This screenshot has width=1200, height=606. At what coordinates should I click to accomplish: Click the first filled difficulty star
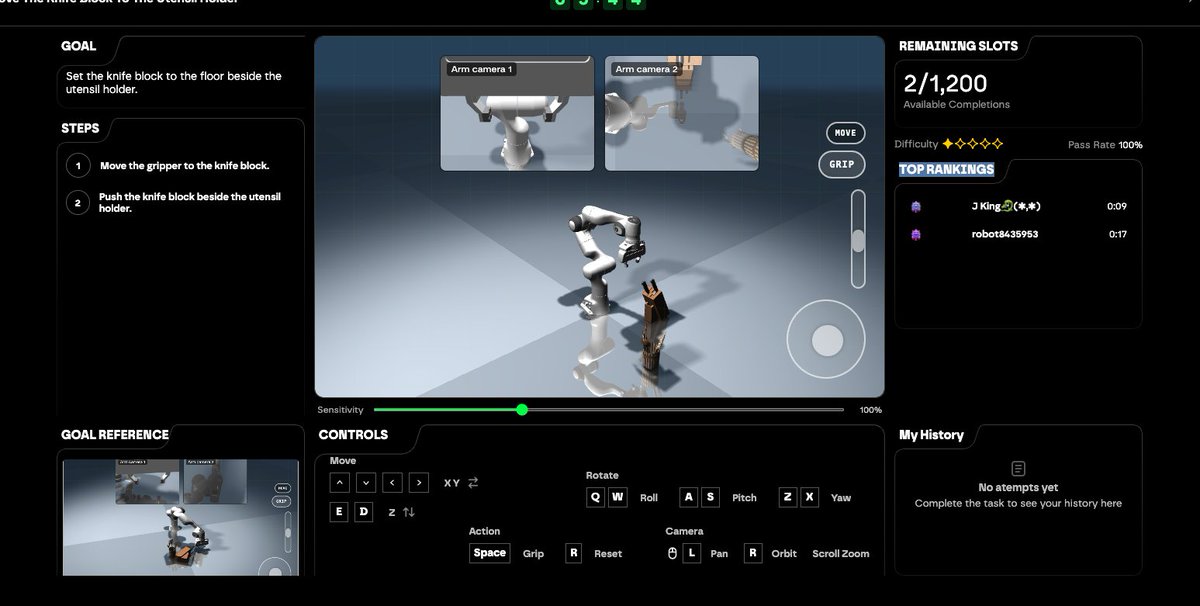[948, 144]
